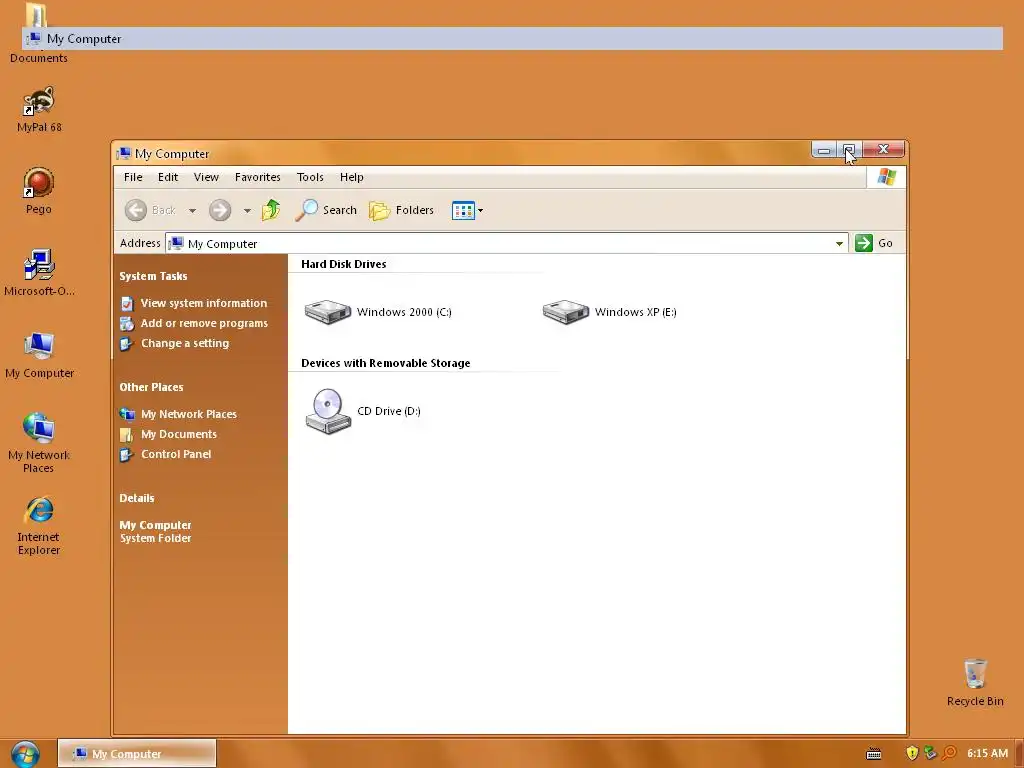Open My Documents sidebar link
Screen dimensions: 1024x768
click(179, 434)
